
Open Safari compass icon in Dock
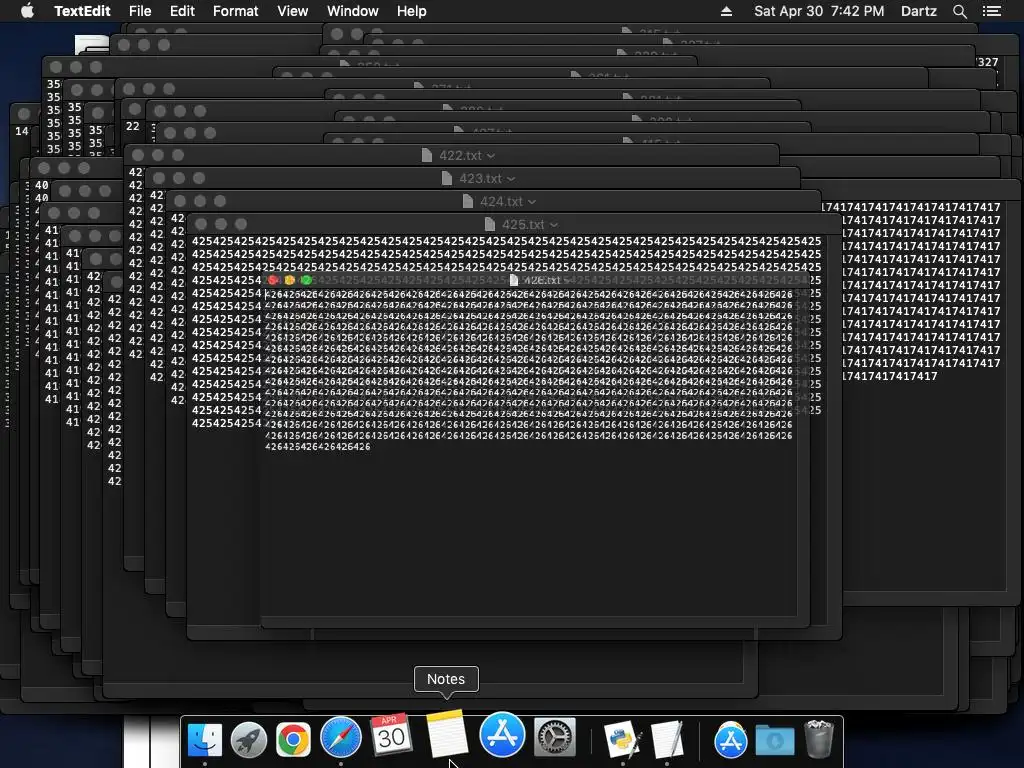(340, 737)
